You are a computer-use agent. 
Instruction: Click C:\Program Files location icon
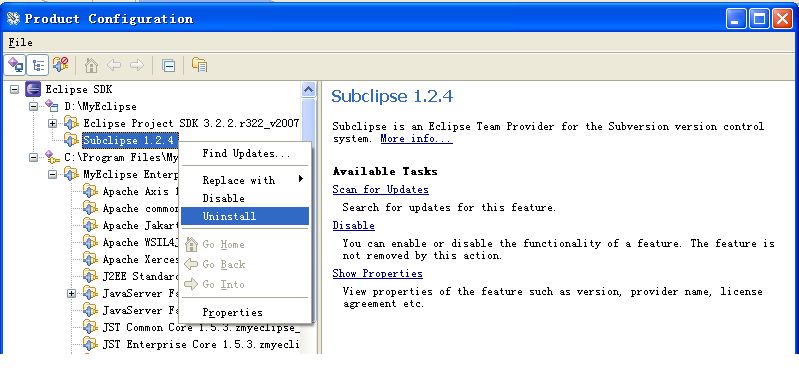51,157
